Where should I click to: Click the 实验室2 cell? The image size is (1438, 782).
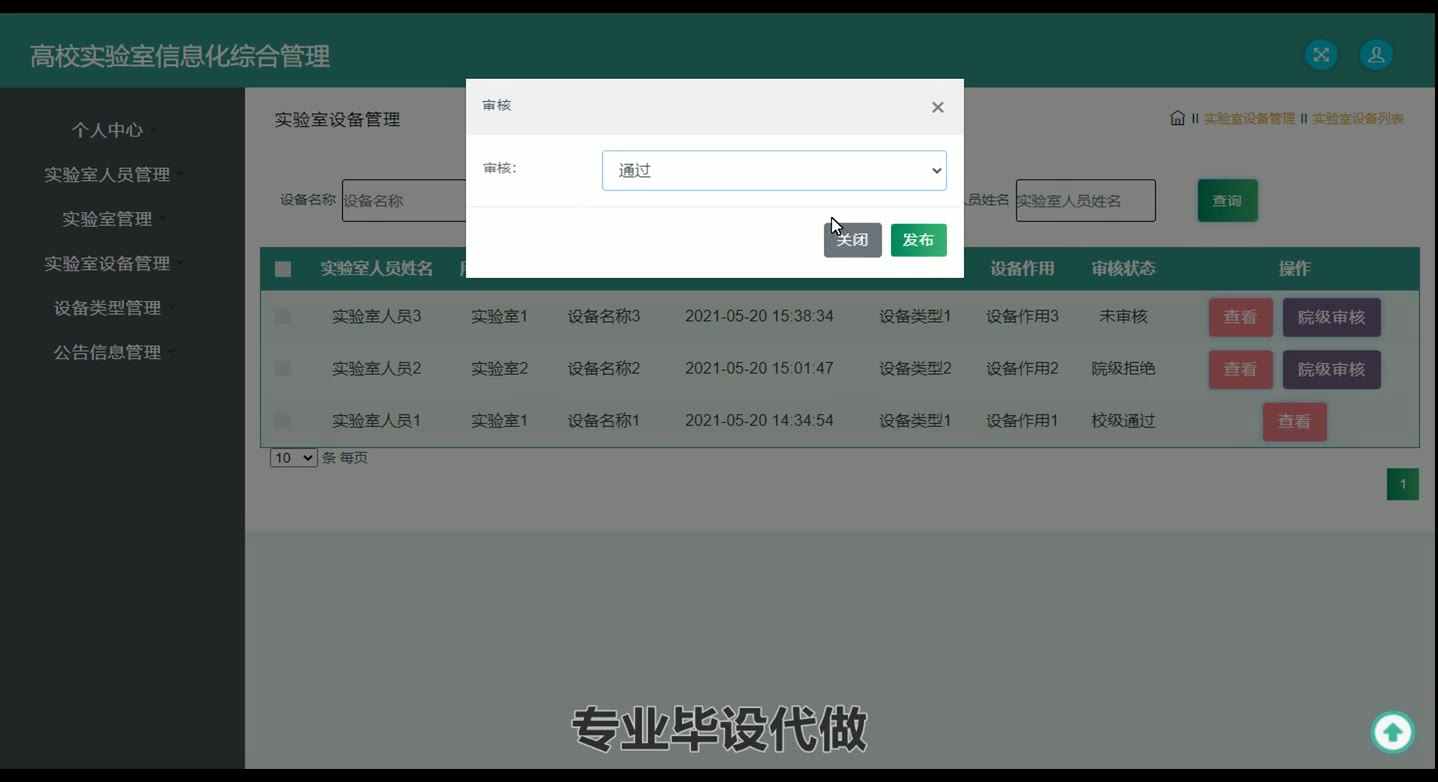coord(499,368)
